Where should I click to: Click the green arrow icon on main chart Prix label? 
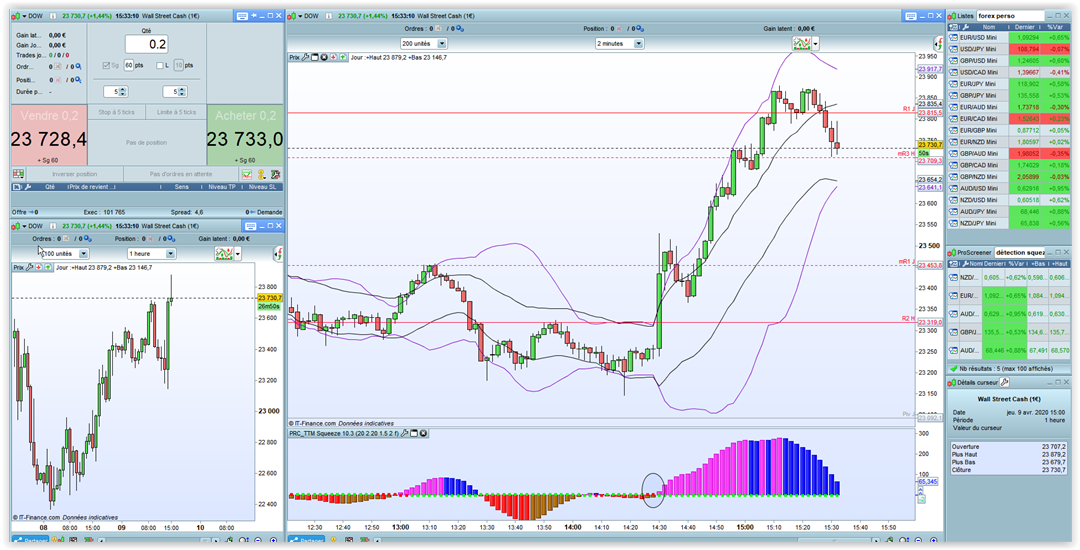pyautogui.click(x=343, y=56)
